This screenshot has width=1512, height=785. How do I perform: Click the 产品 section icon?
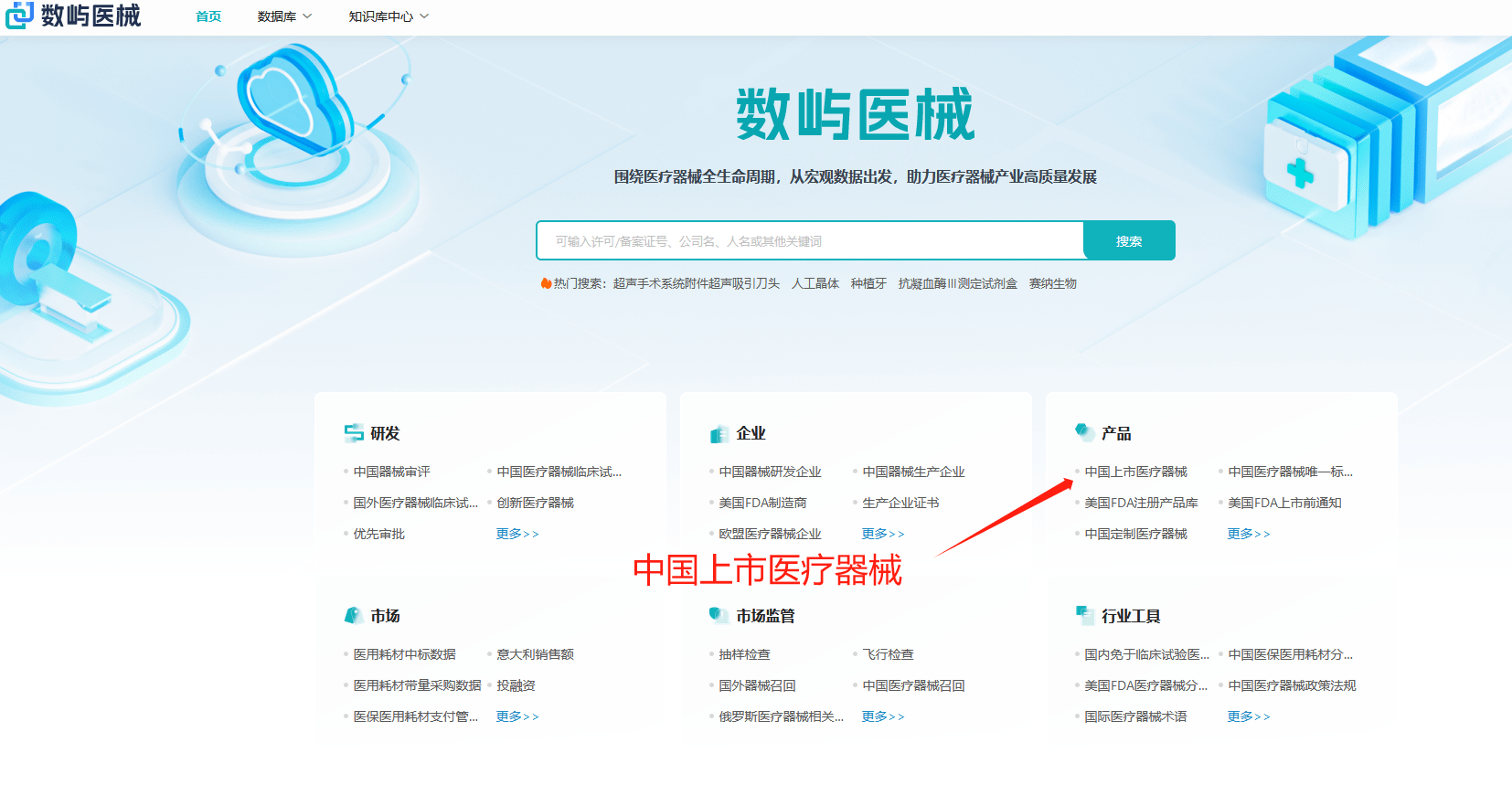point(1084,432)
